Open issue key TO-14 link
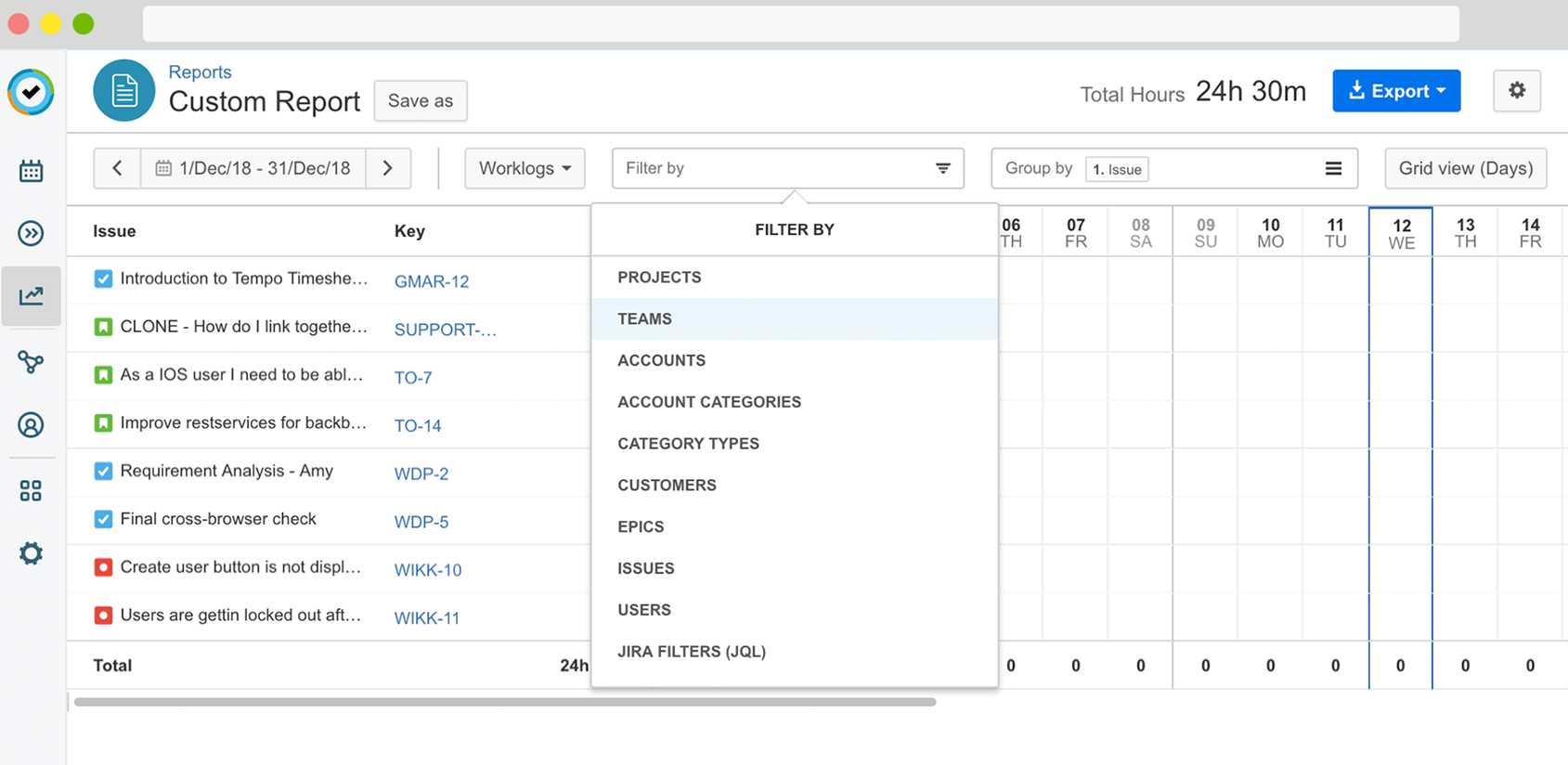 [418, 426]
